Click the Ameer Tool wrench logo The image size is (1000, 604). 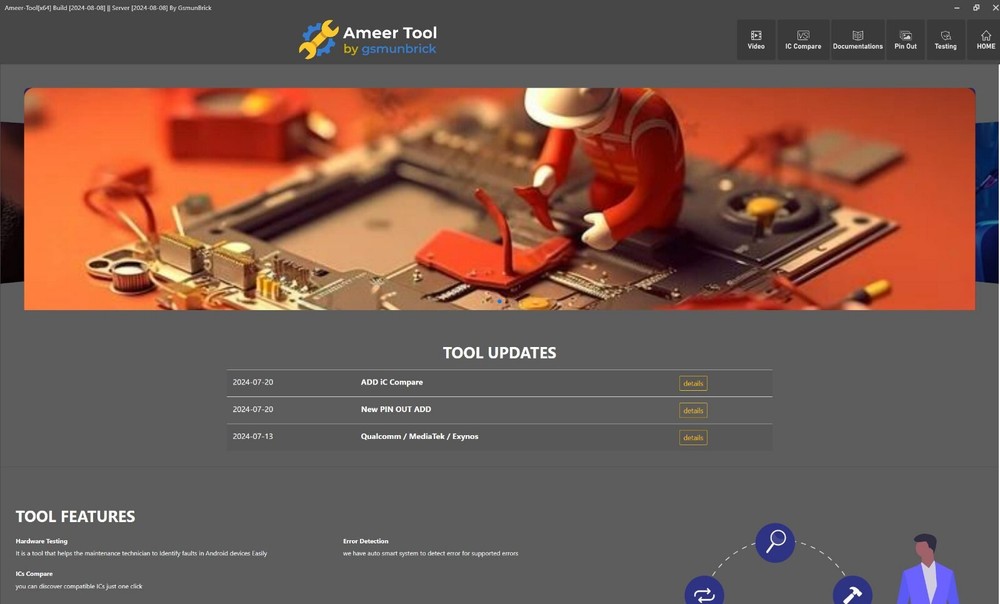click(317, 40)
